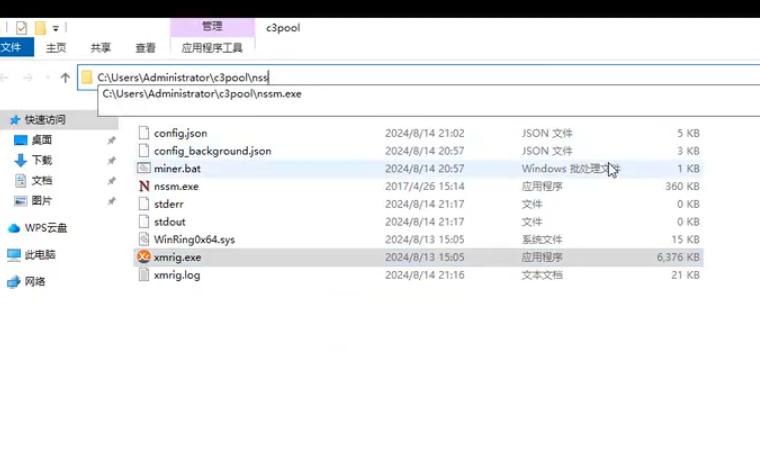Viewport: 760px width, 463px height.
Task: Click the document icon beside 文档
Action: [20, 180]
